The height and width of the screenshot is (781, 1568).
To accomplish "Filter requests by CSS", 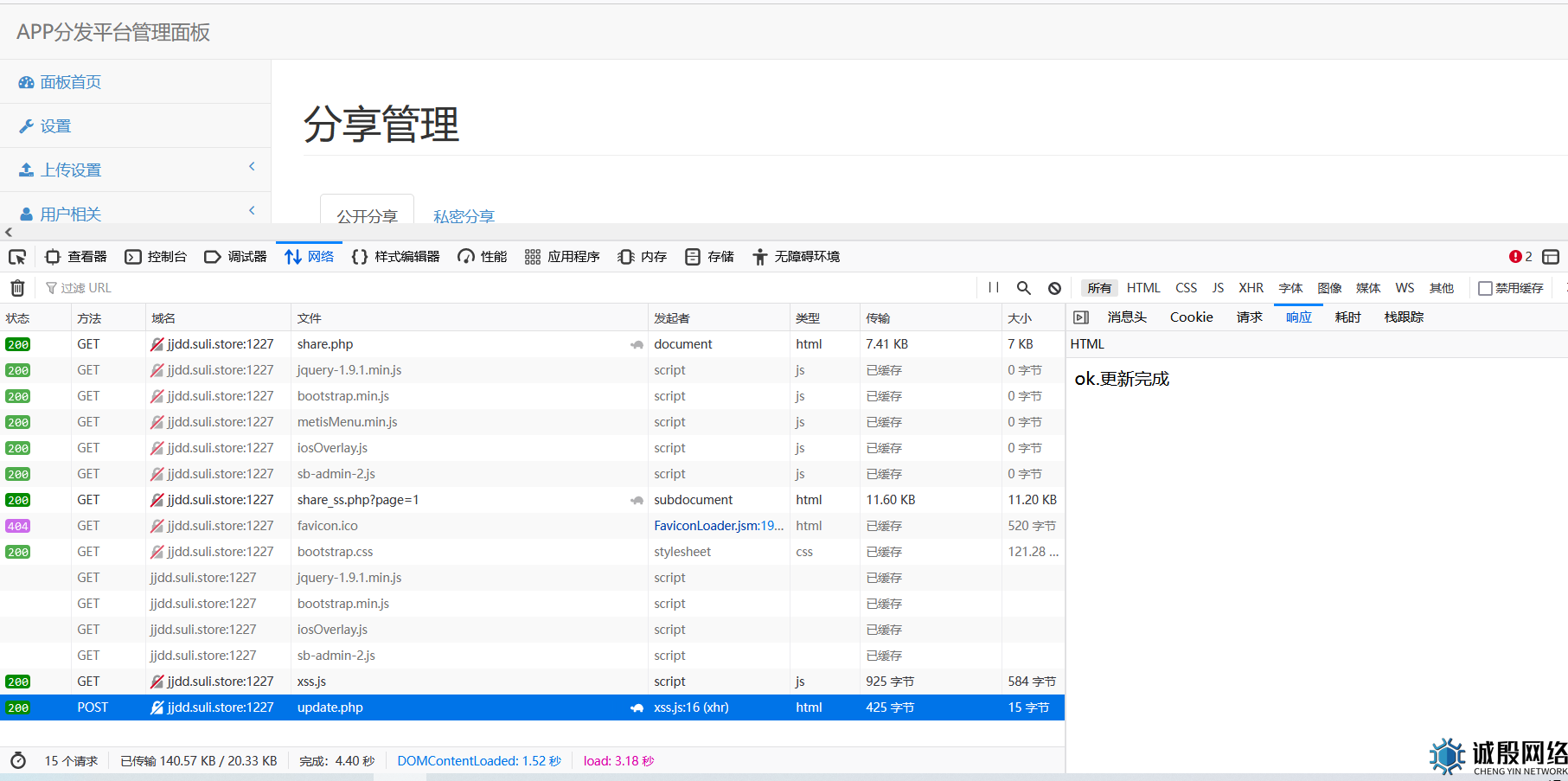I will [1187, 288].
